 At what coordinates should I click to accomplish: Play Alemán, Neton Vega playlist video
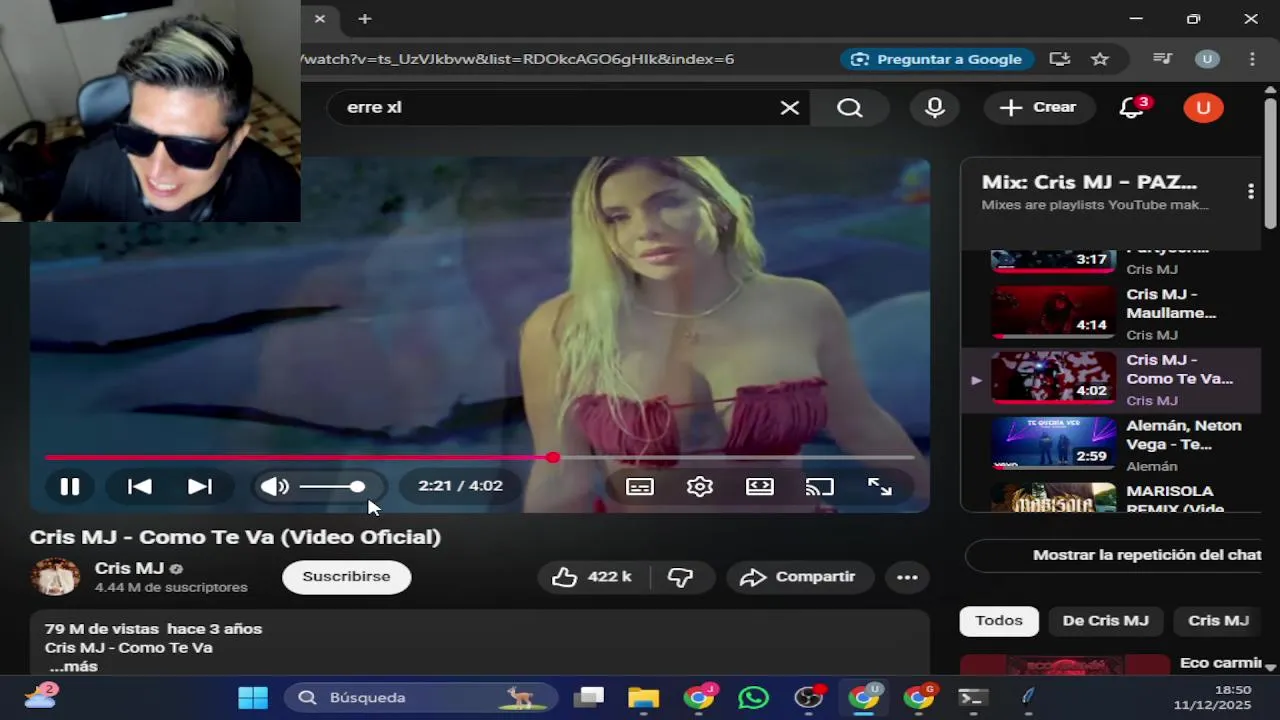click(1111, 446)
